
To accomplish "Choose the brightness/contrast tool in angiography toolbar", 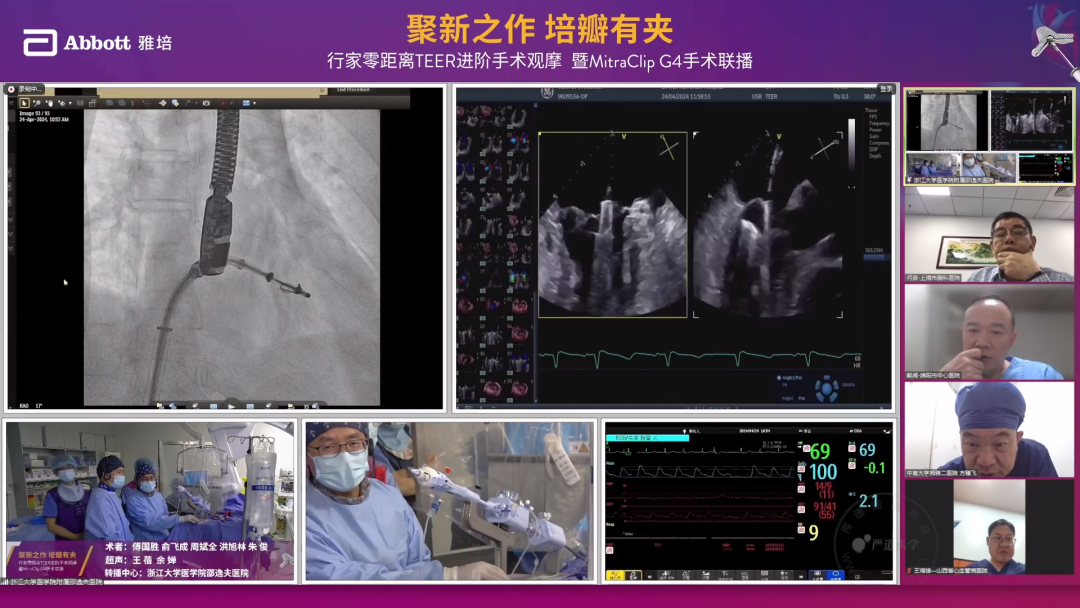I will [62, 103].
